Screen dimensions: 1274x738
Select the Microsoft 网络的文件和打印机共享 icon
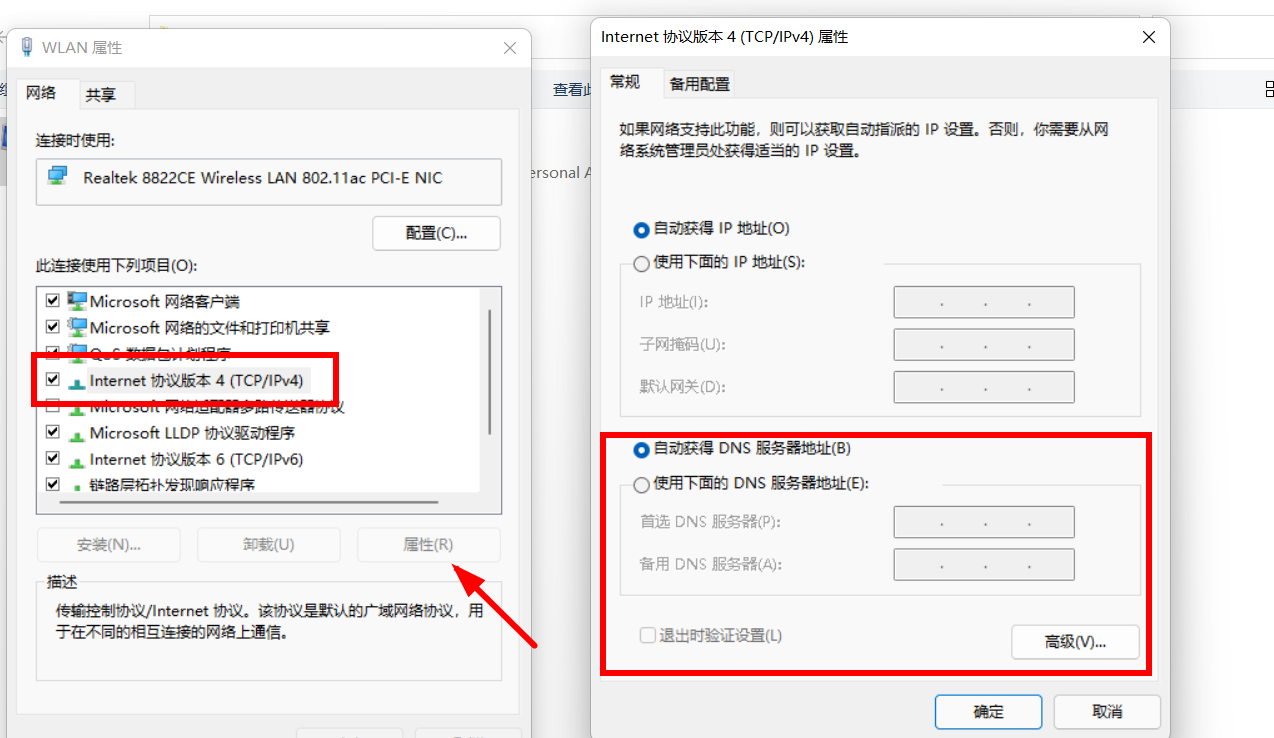pos(77,327)
